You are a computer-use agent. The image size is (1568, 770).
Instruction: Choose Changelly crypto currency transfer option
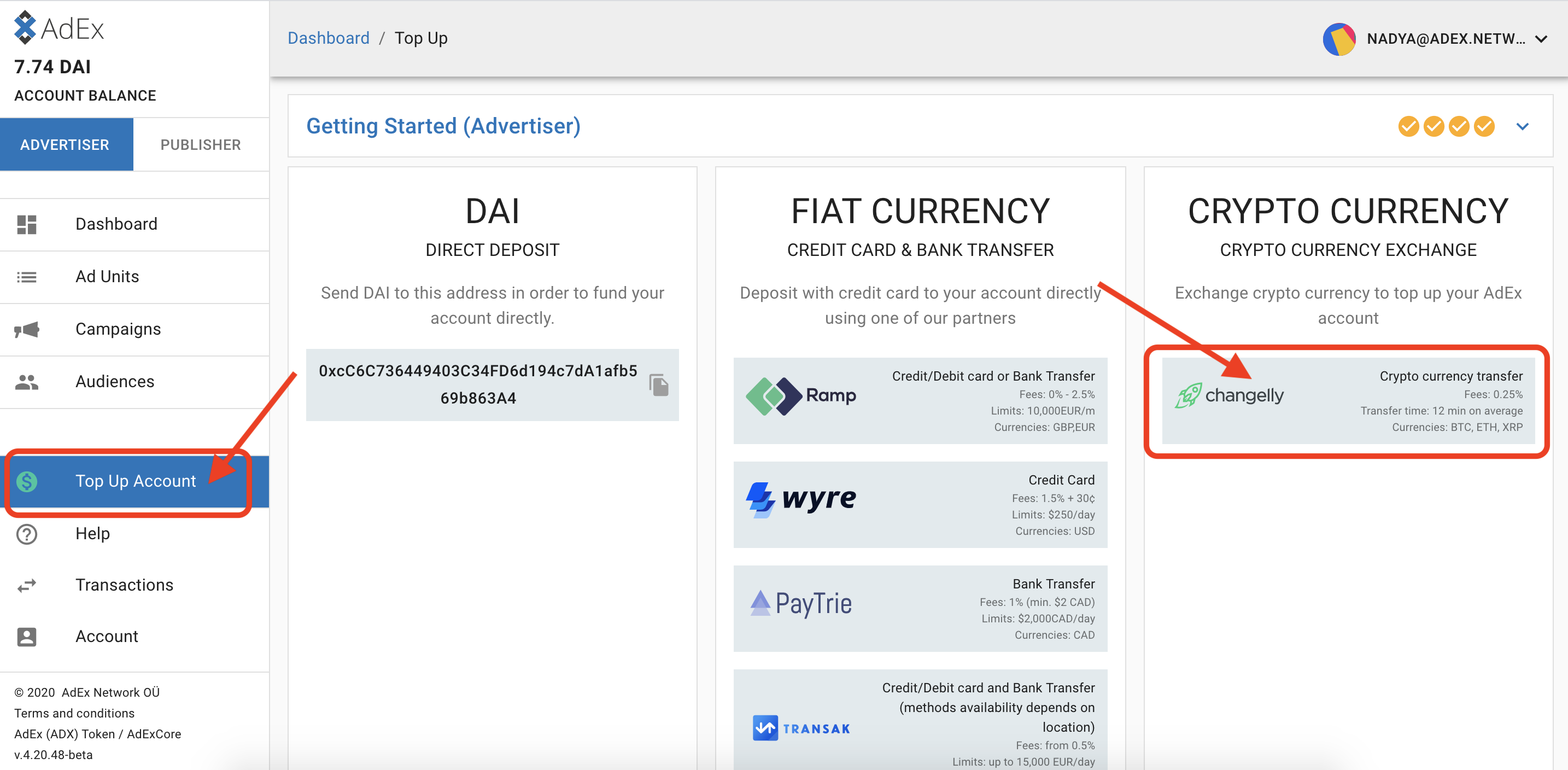(x=1348, y=401)
